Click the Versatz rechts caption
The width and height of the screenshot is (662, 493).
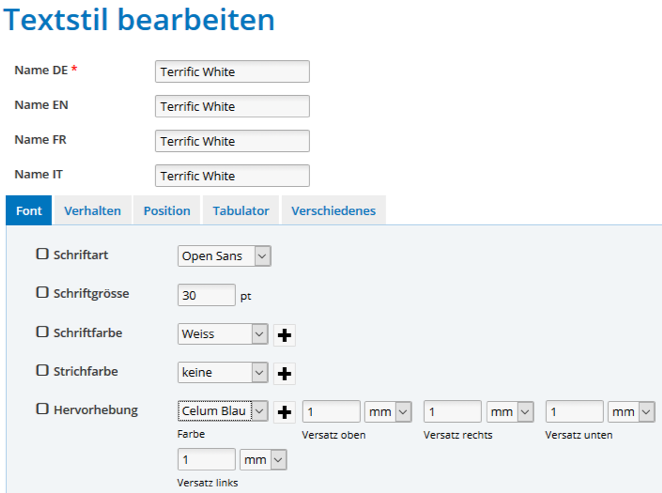(458, 435)
